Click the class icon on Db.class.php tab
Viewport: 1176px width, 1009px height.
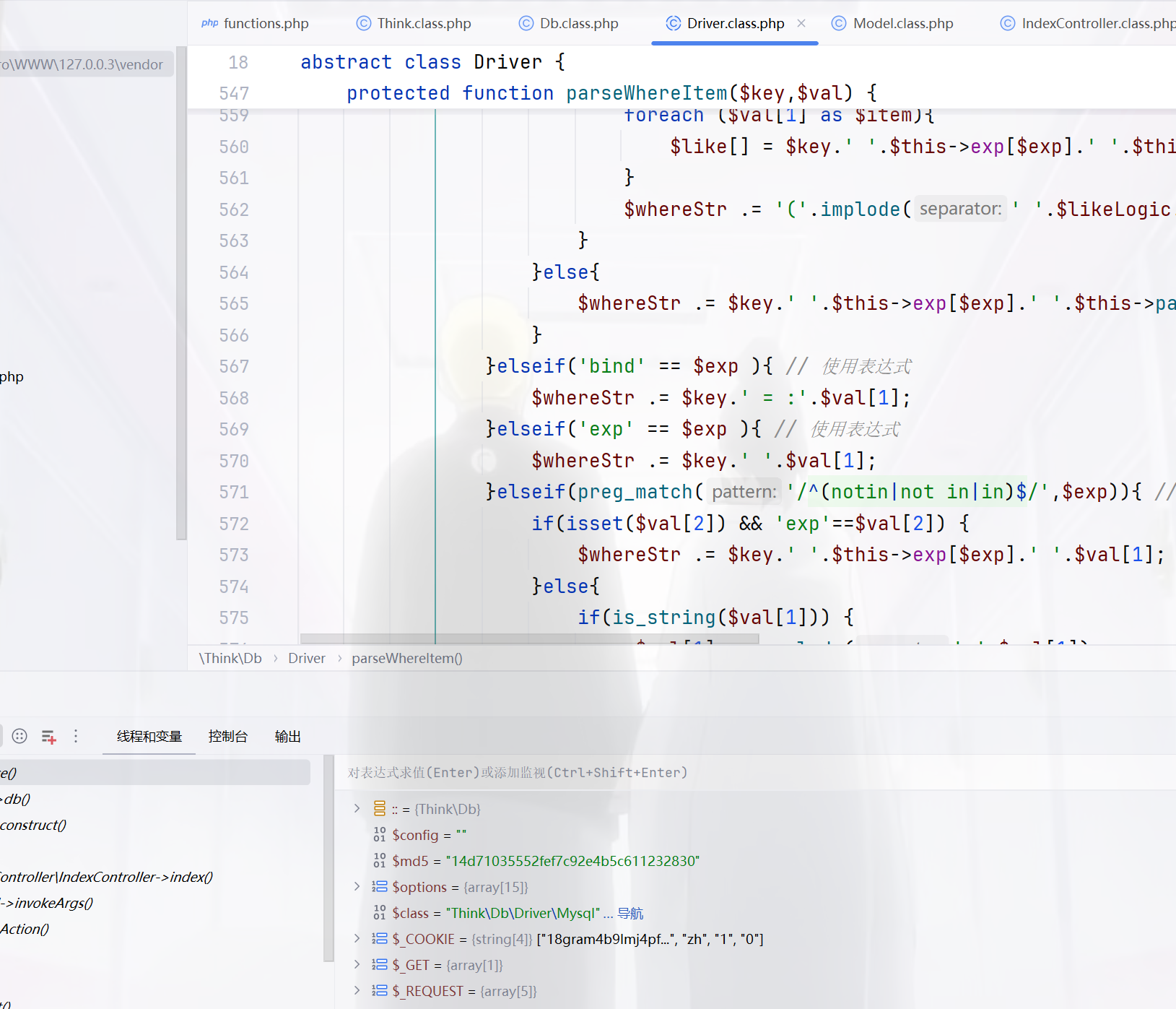click(x=526, y=23)
